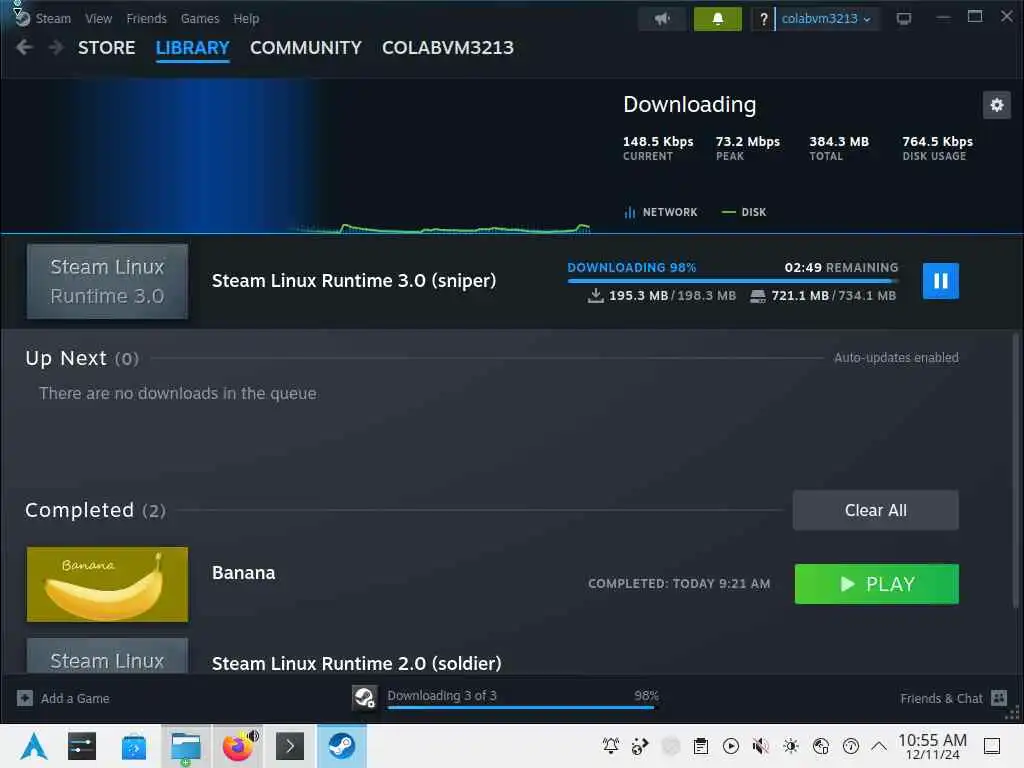Click the Auto-updates enabled text

896,358
